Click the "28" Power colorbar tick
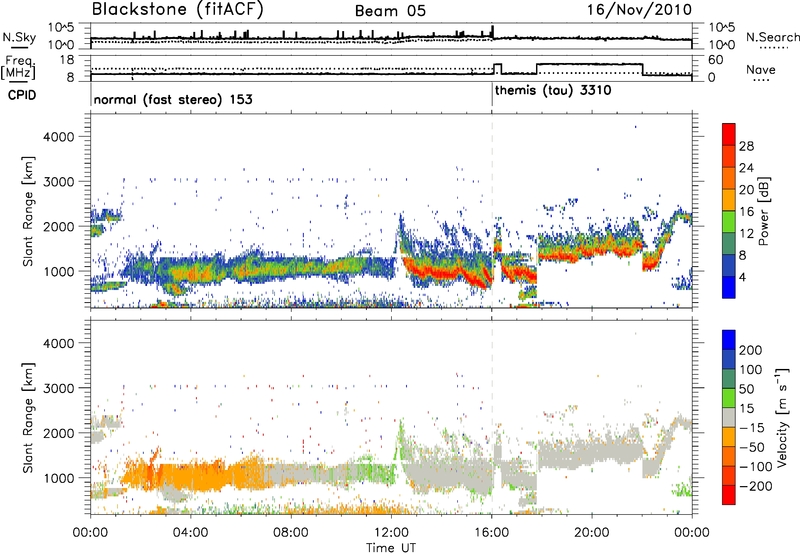The width and height of the screenshot is (800, 554). pyautogui.click(x=746, y=146)
